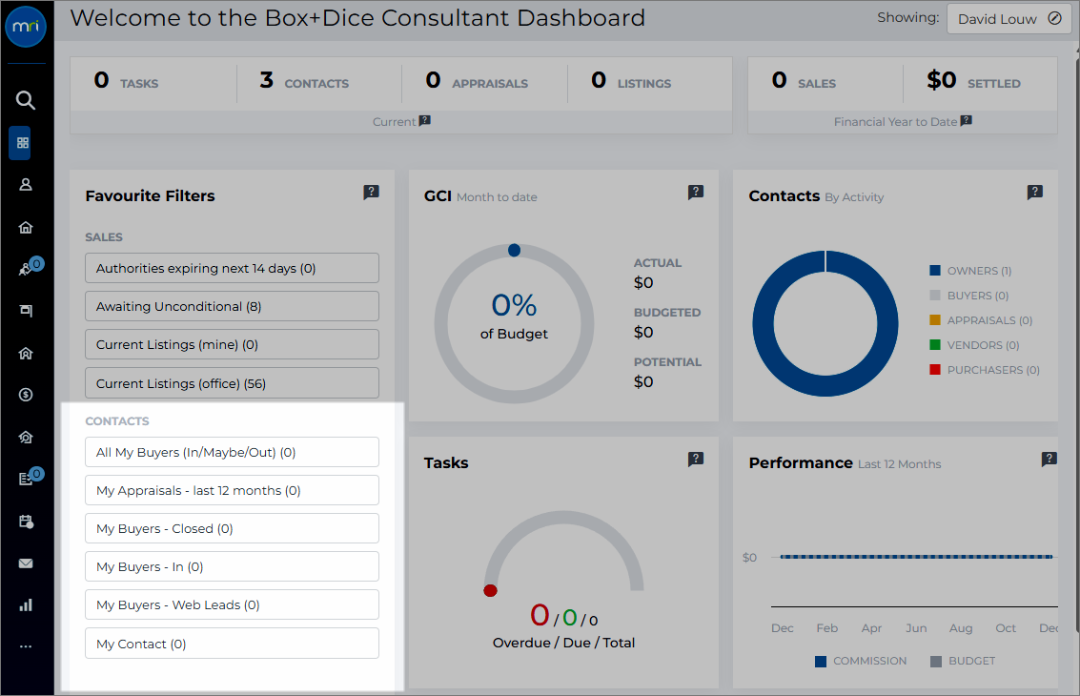This screenshot has height=696, width=1080.
Task: Open the My Appraisals - last 12 months filter
Action: point(232,490)
